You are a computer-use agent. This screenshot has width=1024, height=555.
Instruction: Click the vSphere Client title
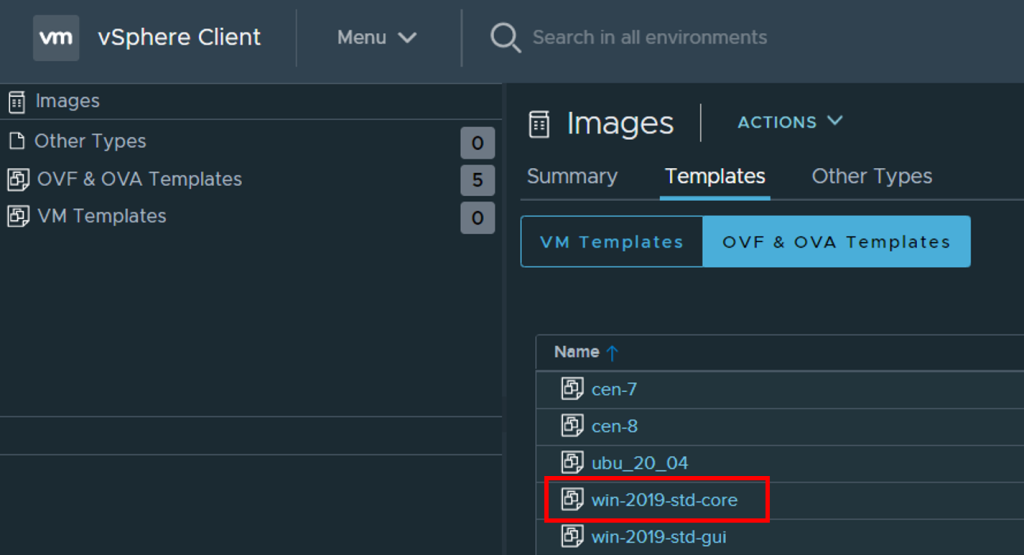tap(179, 37)
